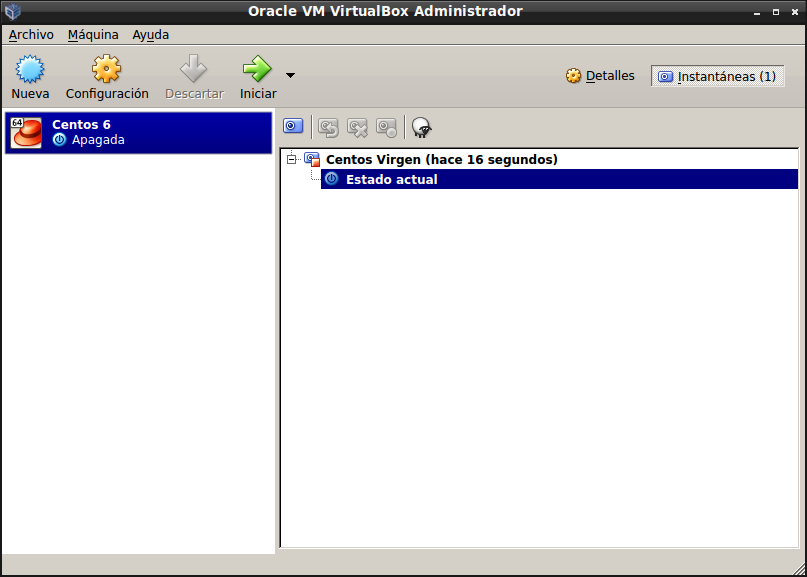Click the VirtualBox title bar icon

[13, 11]
